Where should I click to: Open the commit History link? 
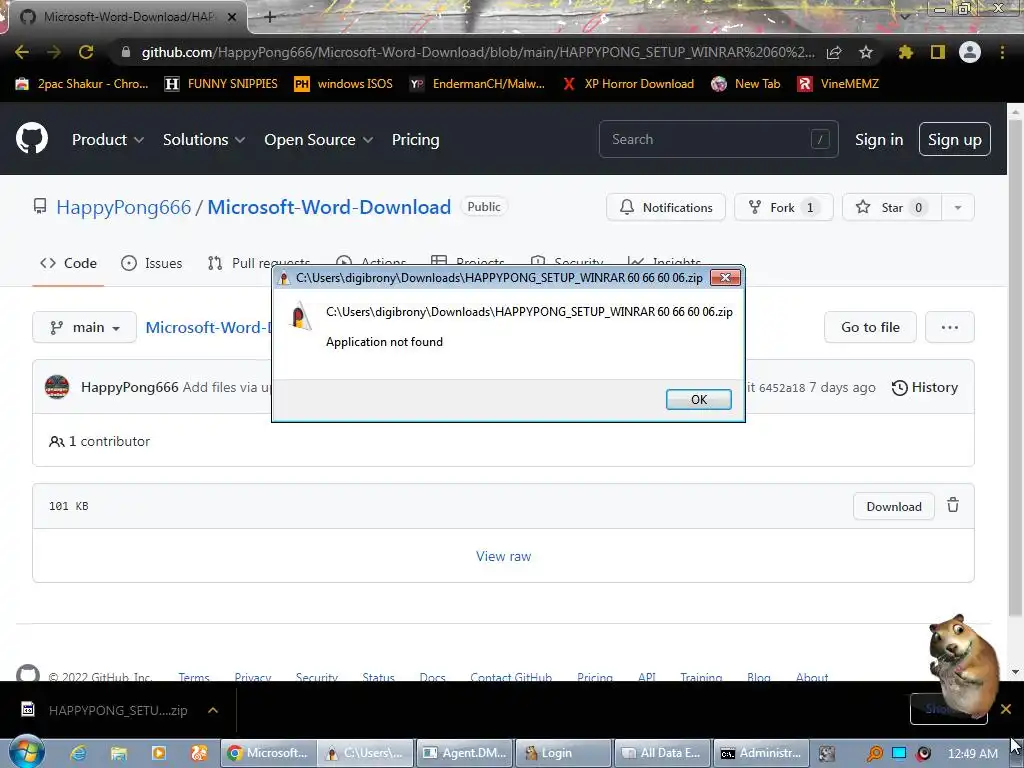[925, 387]
